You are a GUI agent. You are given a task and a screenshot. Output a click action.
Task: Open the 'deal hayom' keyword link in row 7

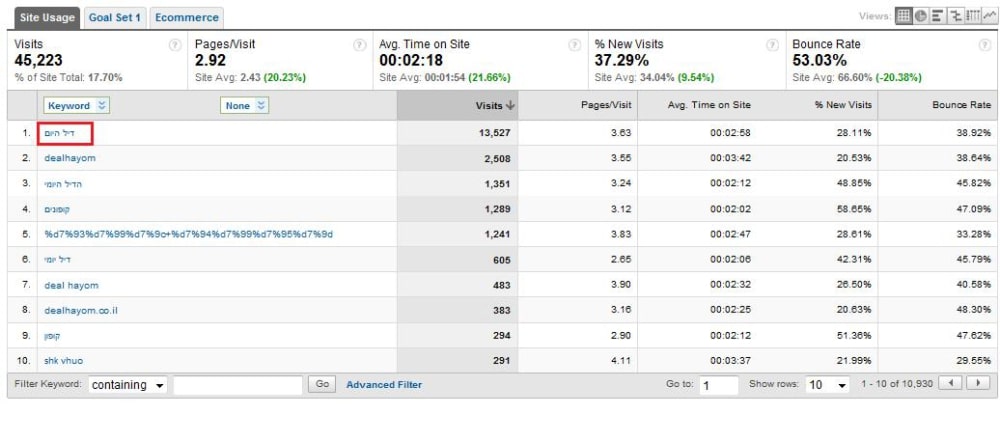71,285
